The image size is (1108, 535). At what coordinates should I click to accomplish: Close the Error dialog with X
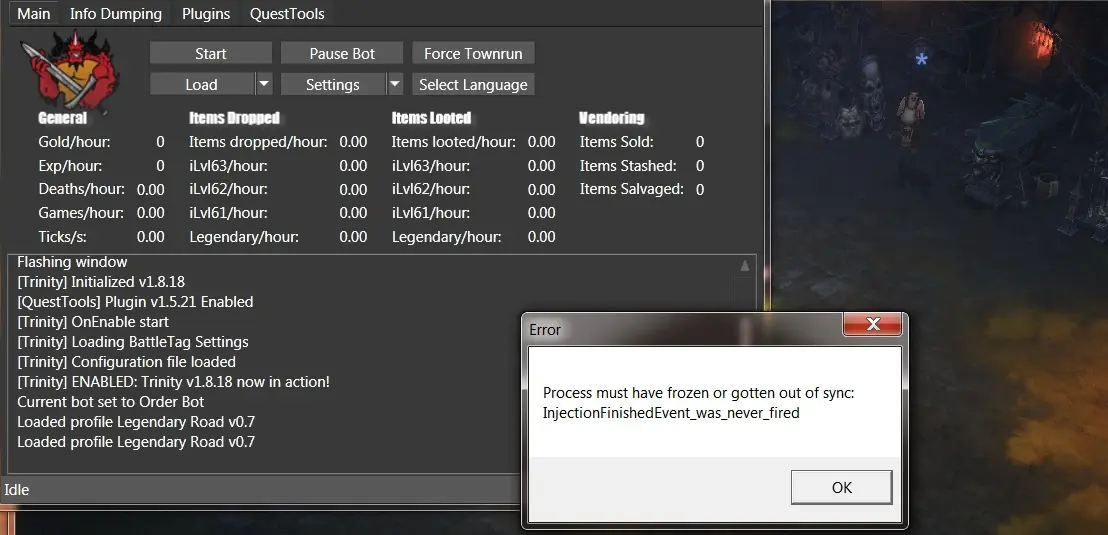click(x=873, y=325)
